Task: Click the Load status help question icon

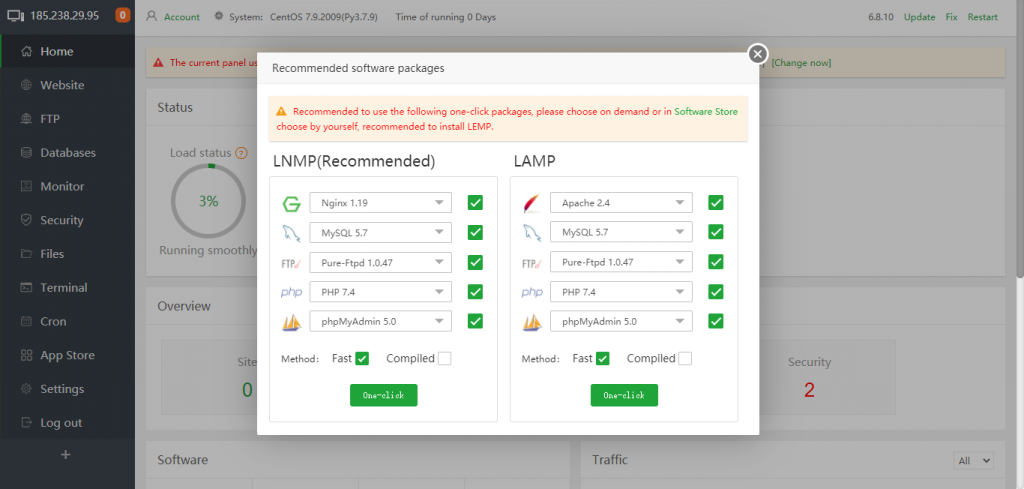Action: pyautogui.click(x=241, y=153)
